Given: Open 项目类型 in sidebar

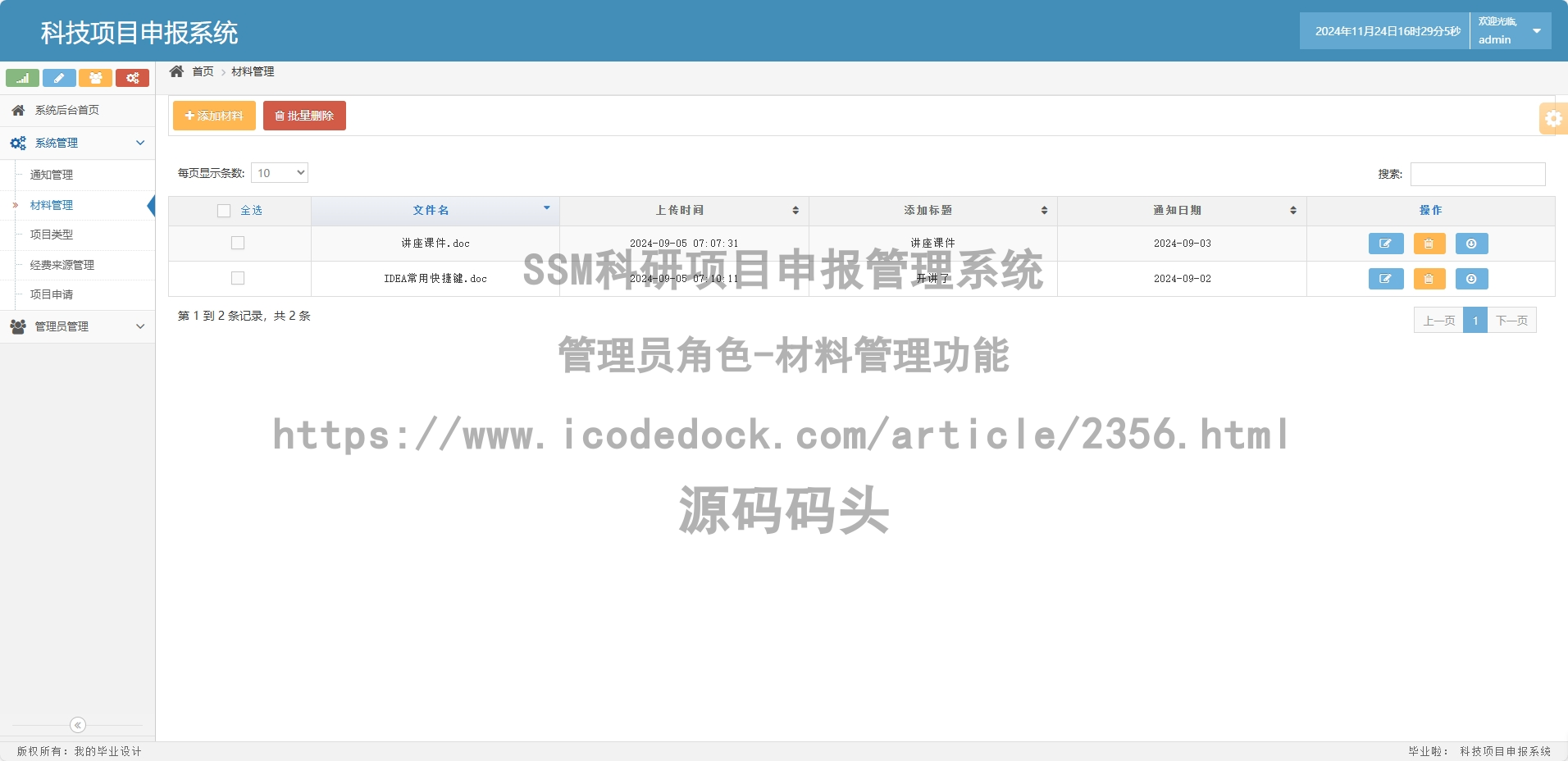Looking at the screenshot, I should (52, 235).
